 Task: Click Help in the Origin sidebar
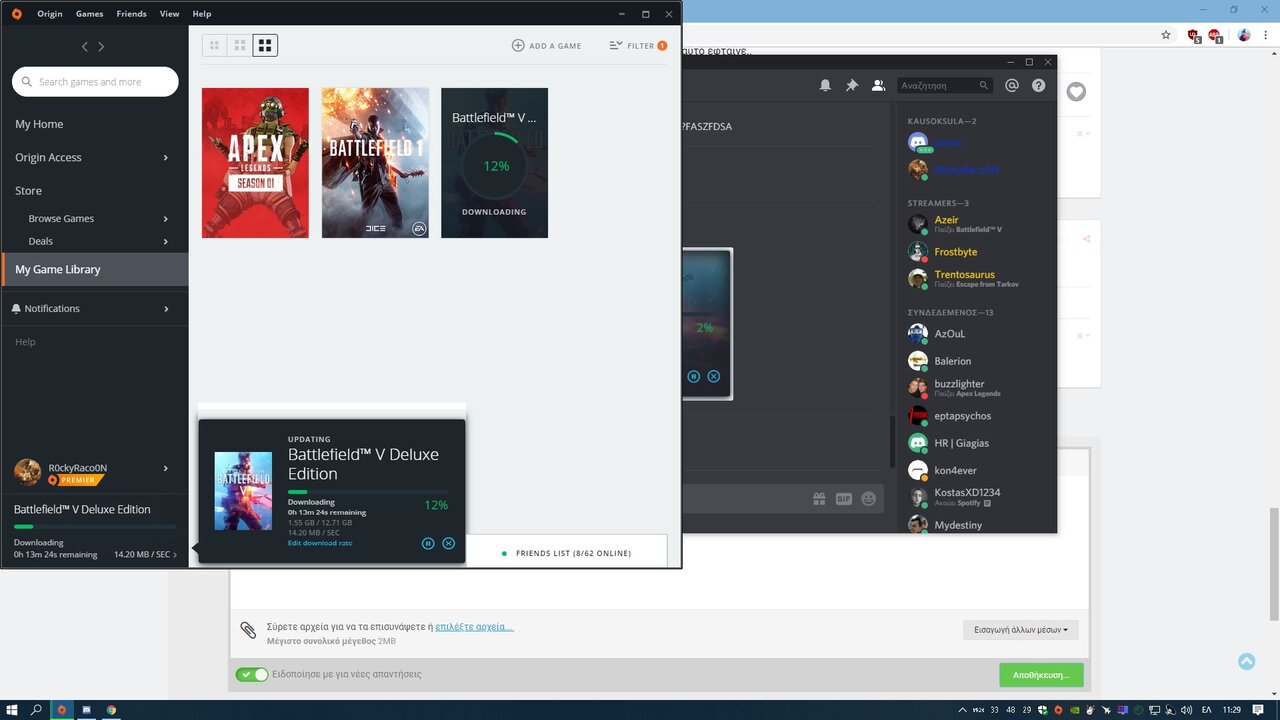(x=25, y=342)
